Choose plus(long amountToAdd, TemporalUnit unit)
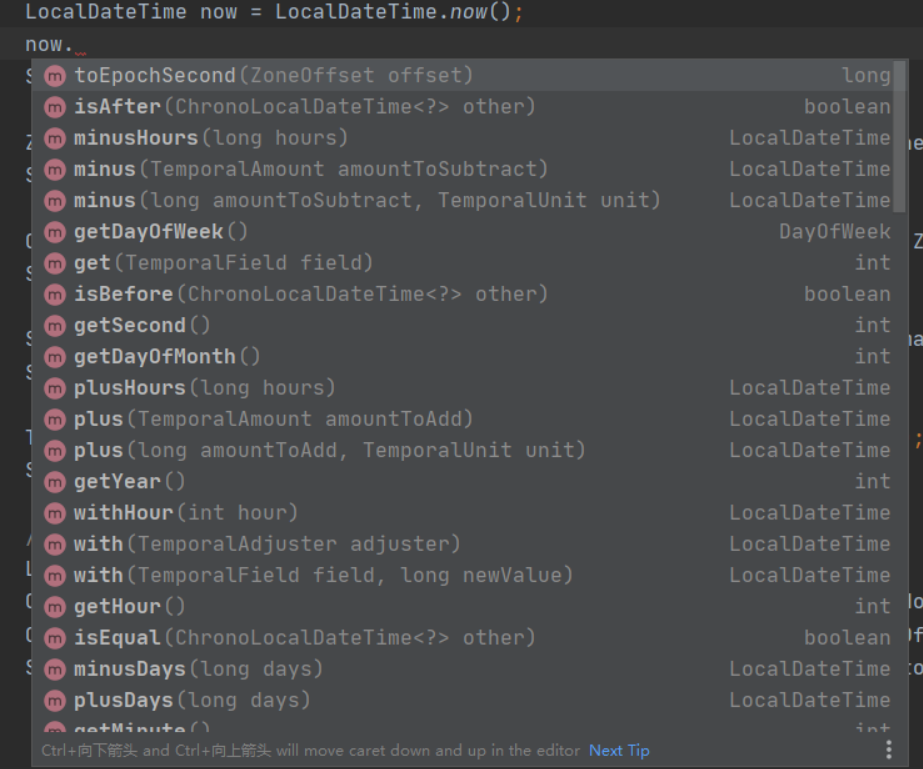The image size is (923, 769). tap(328, 450)
